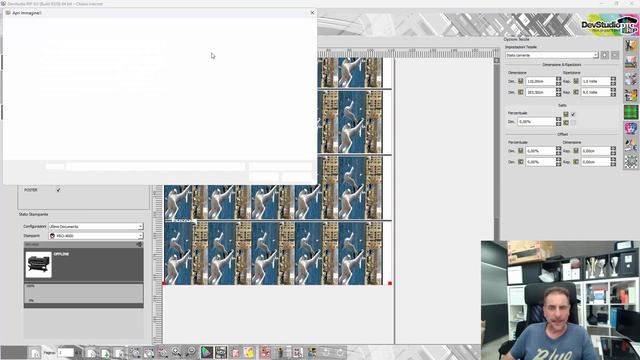Click the first Offset Dimensione cm field

tap(596, 151)
